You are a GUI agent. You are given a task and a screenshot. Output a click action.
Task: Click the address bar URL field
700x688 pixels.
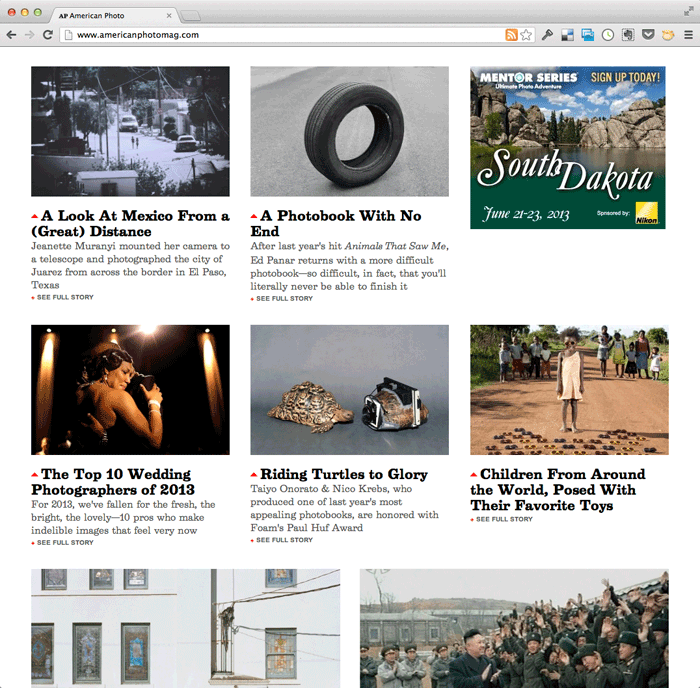pyautogui.click(x=280, y=35)
